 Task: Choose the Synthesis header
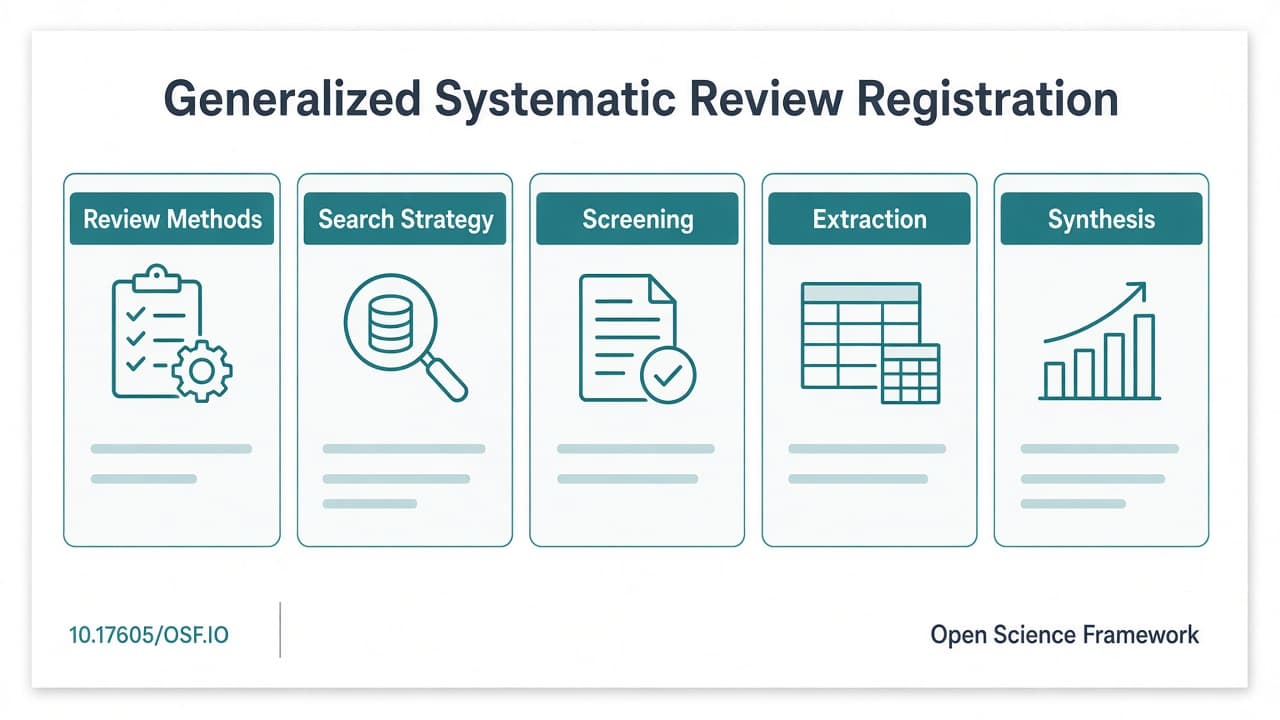(1101, 219)
